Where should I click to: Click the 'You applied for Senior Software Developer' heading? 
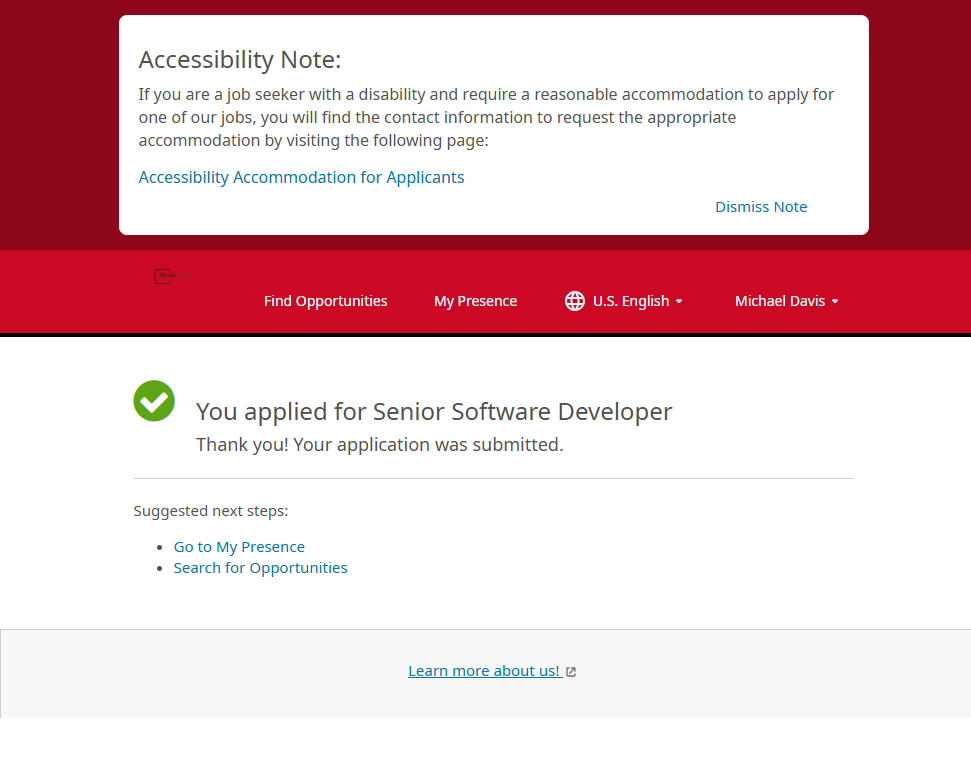434,411
